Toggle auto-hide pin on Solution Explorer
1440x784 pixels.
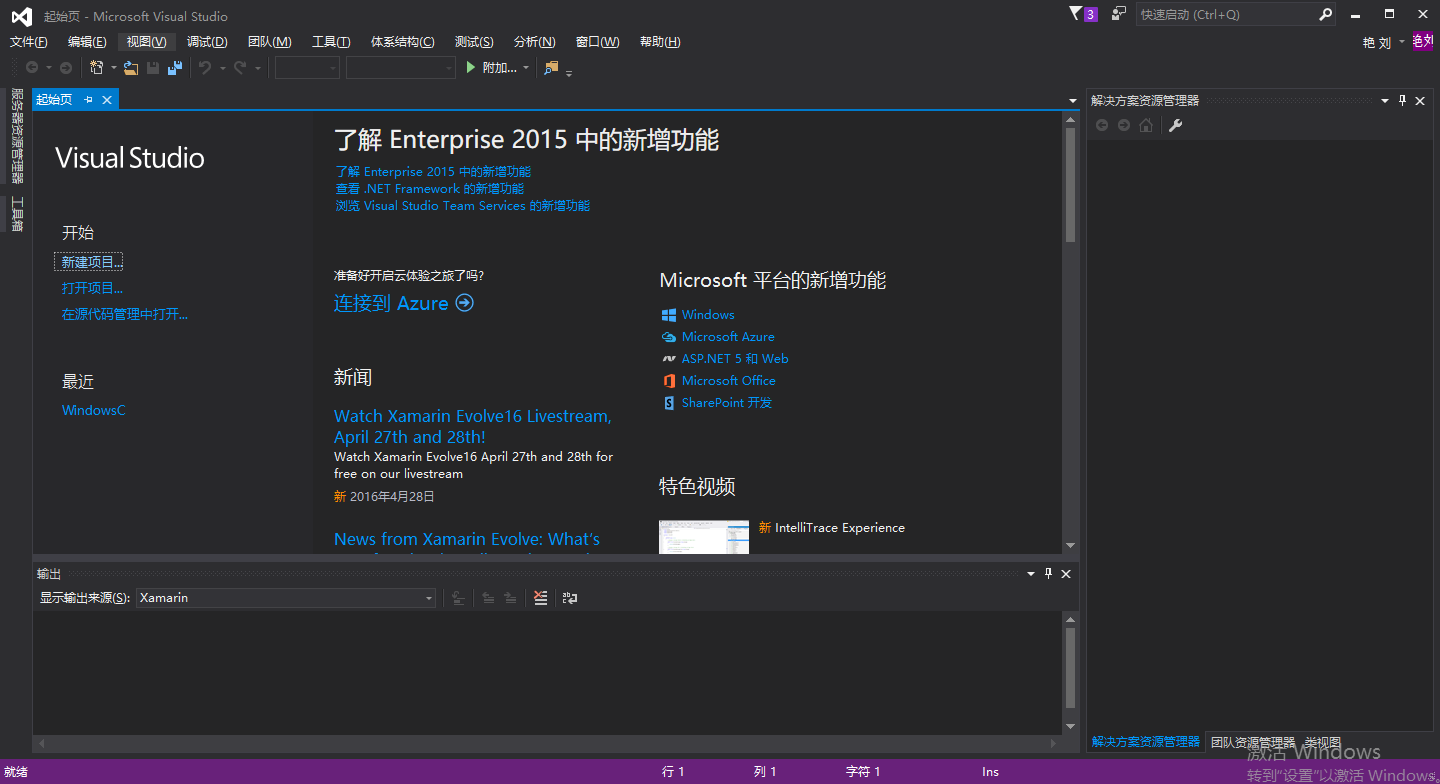pyautogui.click(x=1402, y=100)
